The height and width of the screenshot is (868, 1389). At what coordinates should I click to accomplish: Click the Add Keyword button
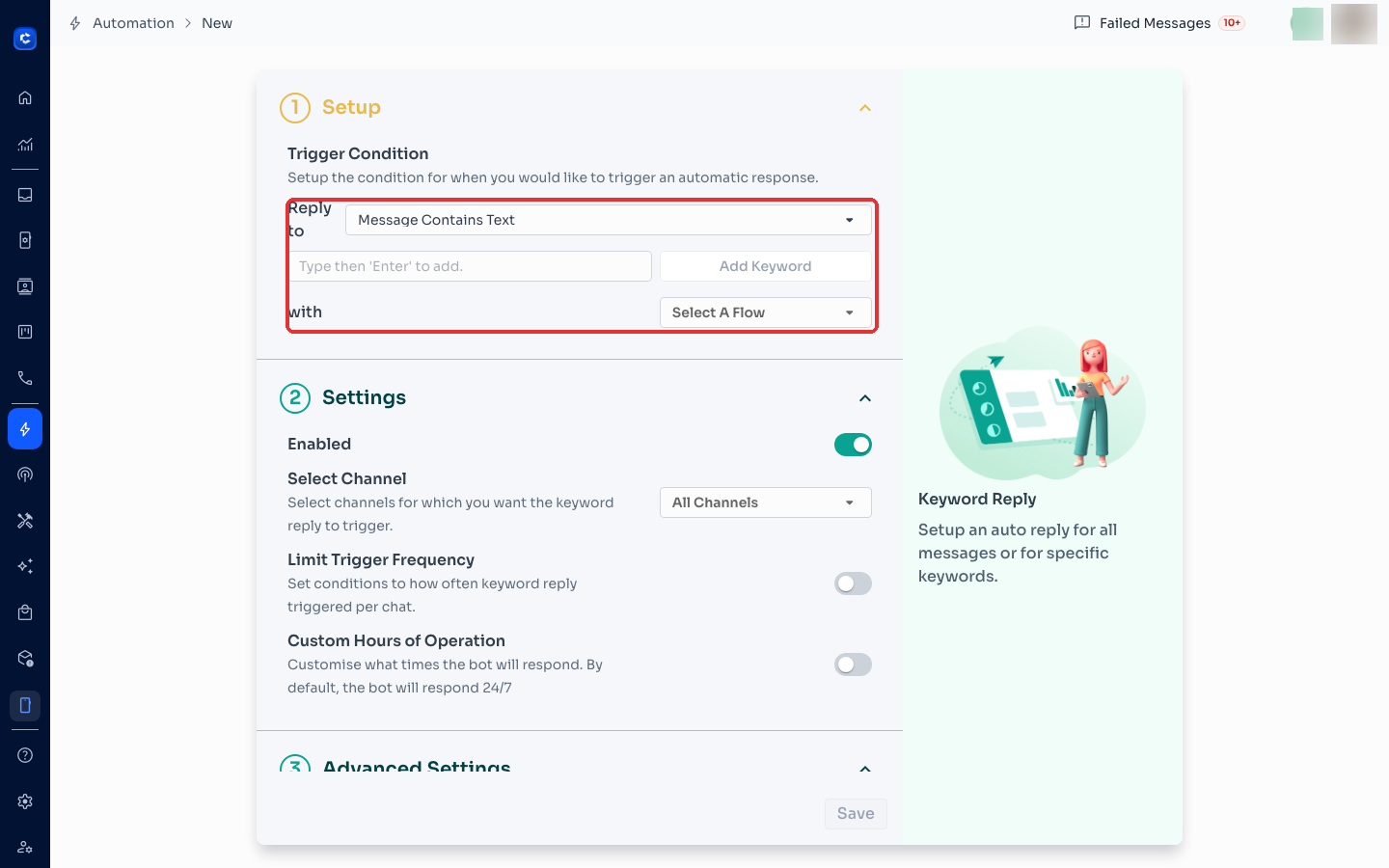pyautogui.click(x=765, y=266)
